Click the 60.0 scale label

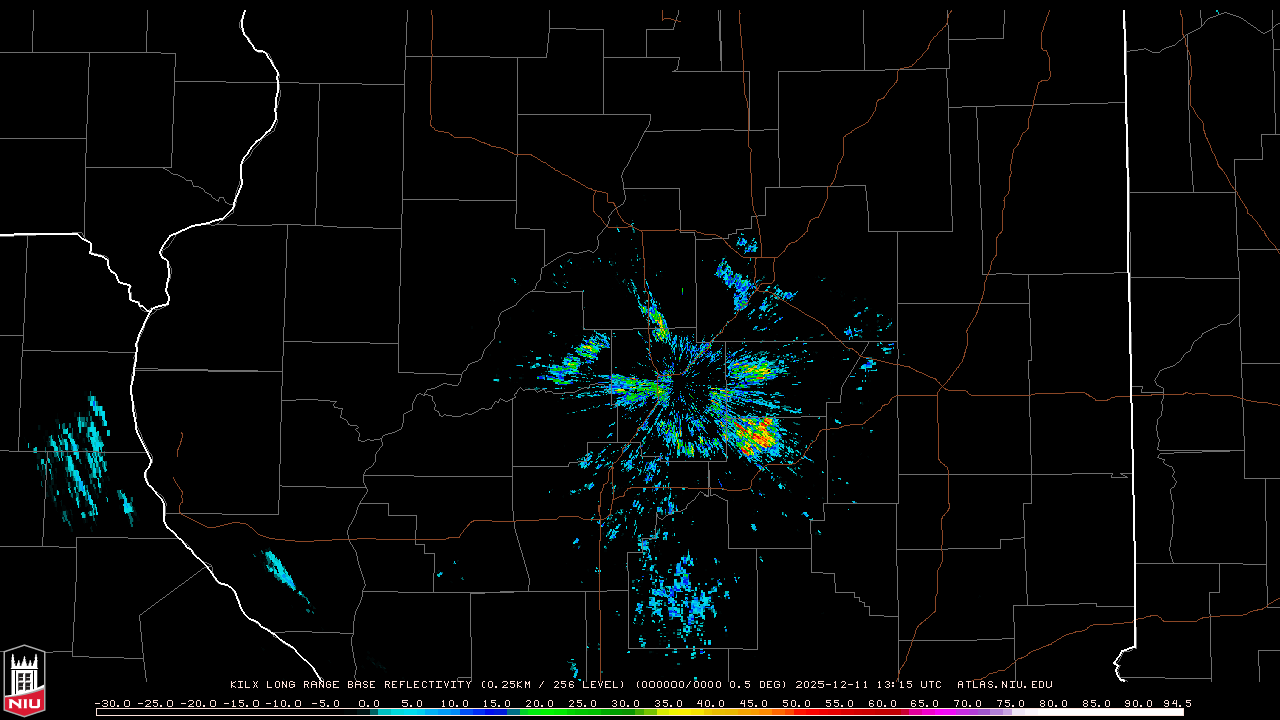tap(883, 703)
